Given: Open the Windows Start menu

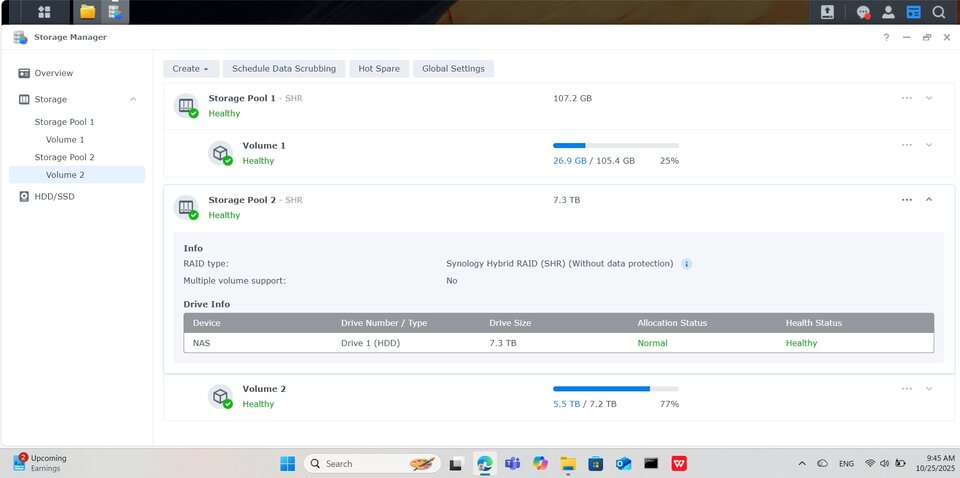Looking at the screenshot, I should point(287,464).
